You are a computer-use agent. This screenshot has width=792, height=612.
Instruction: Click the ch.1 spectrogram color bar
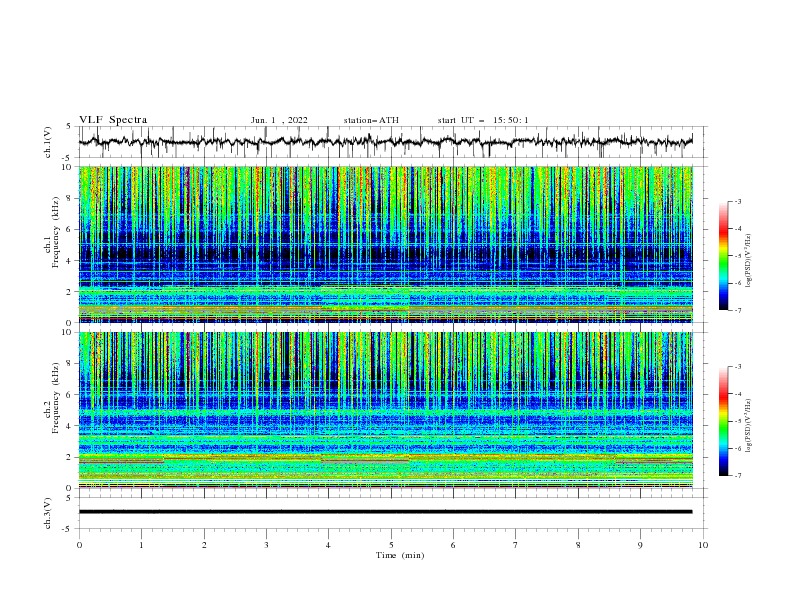tap(724, 256)
